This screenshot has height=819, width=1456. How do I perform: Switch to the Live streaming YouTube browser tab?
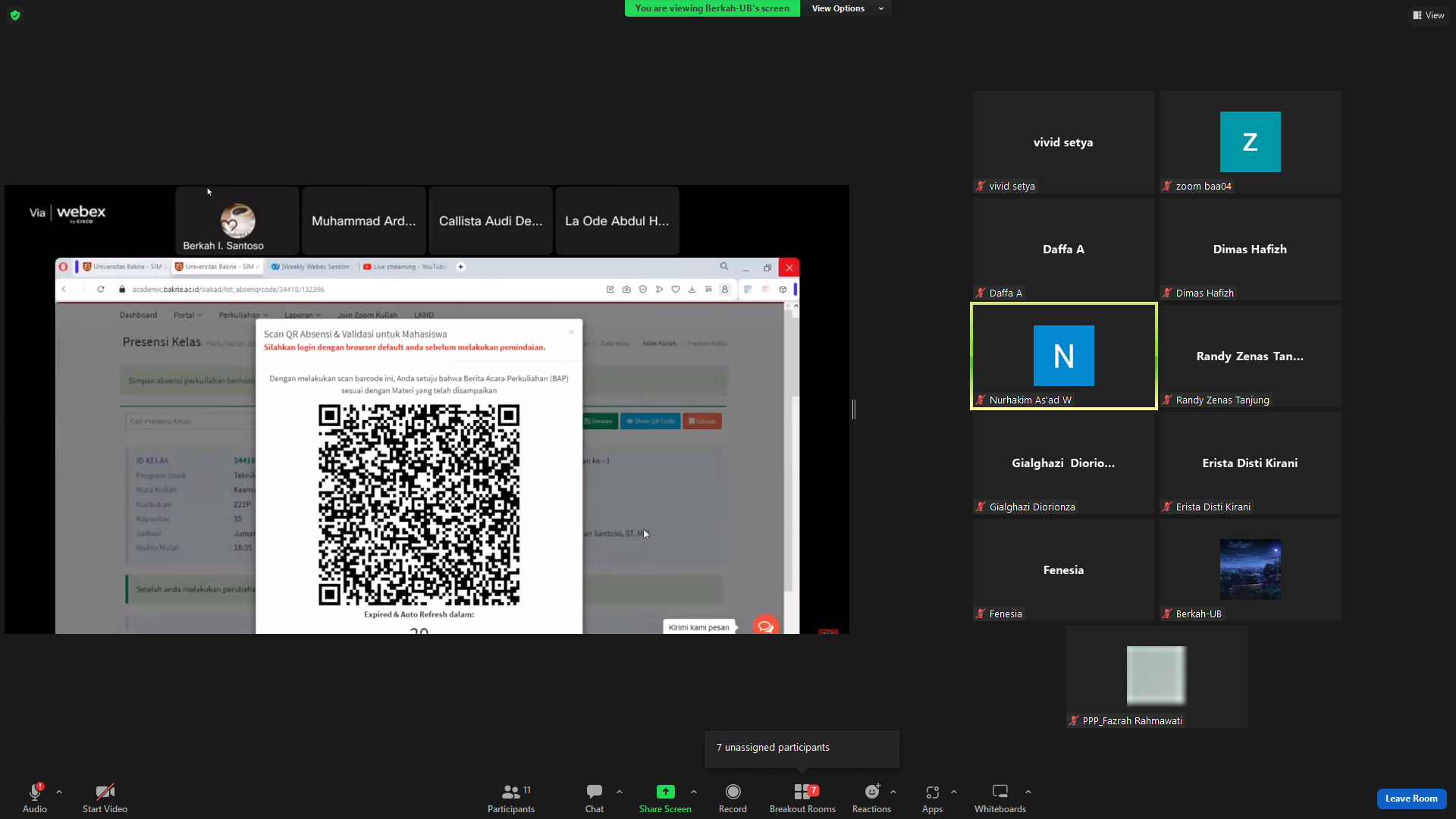(x=404, y=267)
